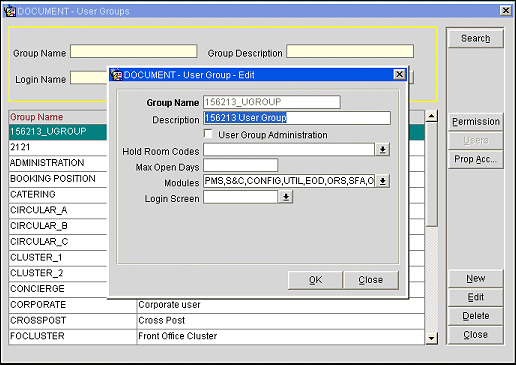Select the CIRCULAR_A group row
The width and height of the screenshot is (516, 365).
[58, 210]
